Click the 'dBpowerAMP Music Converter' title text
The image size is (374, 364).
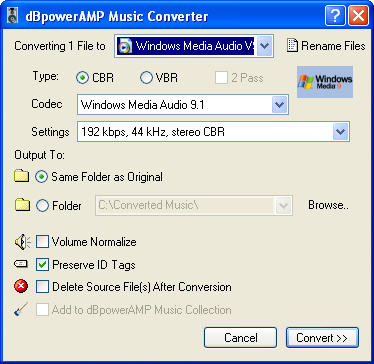click(117, 16)
